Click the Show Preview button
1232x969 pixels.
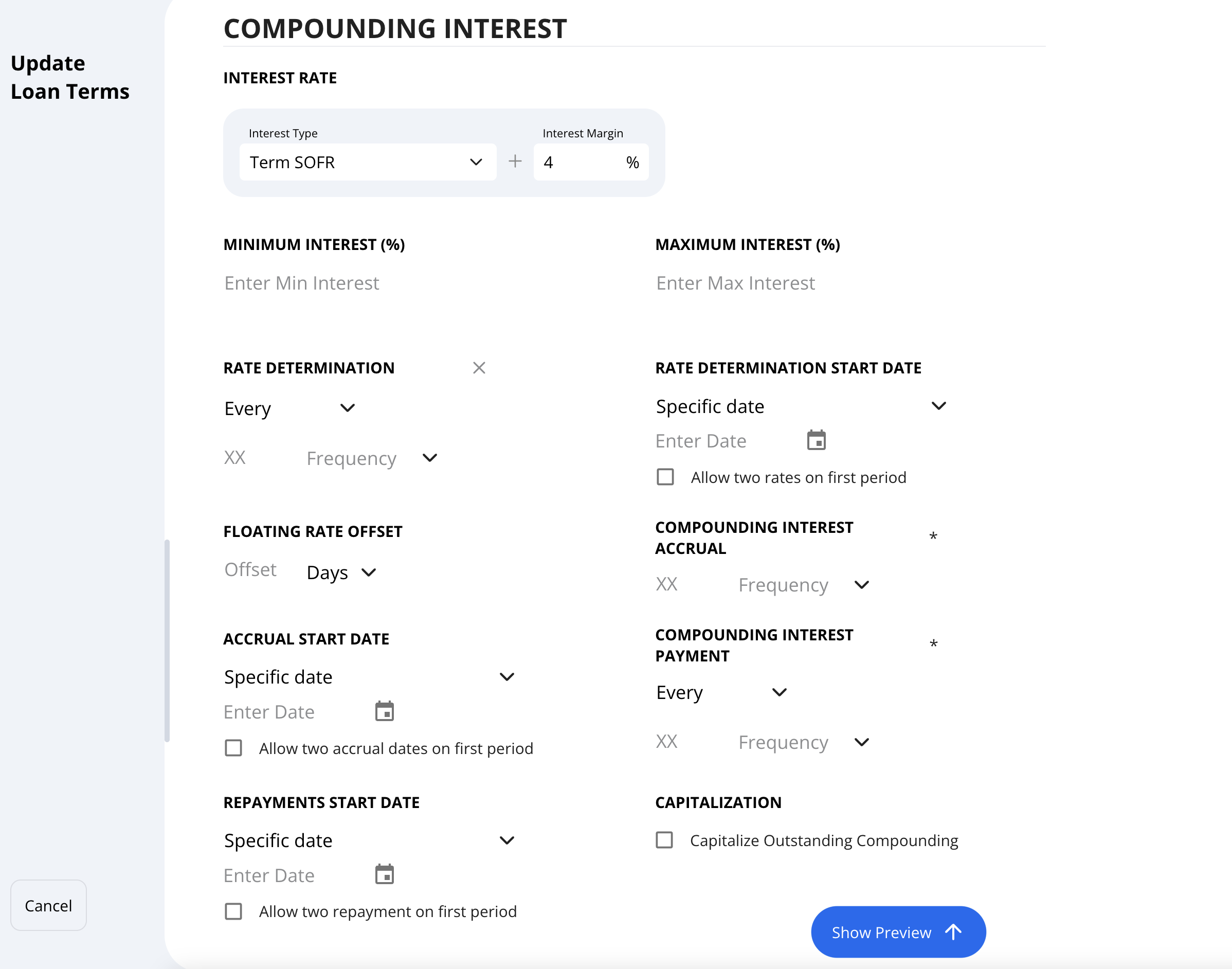(898, 932)
